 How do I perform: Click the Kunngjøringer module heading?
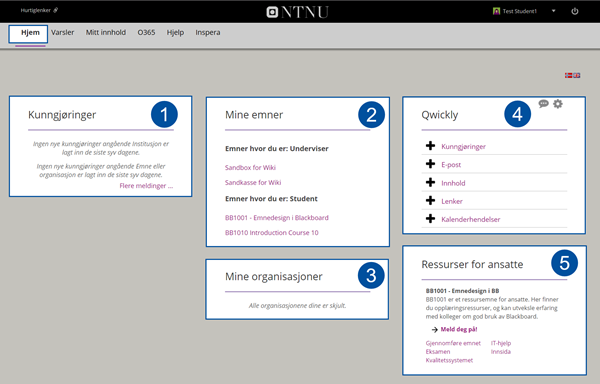pos(62,115)
